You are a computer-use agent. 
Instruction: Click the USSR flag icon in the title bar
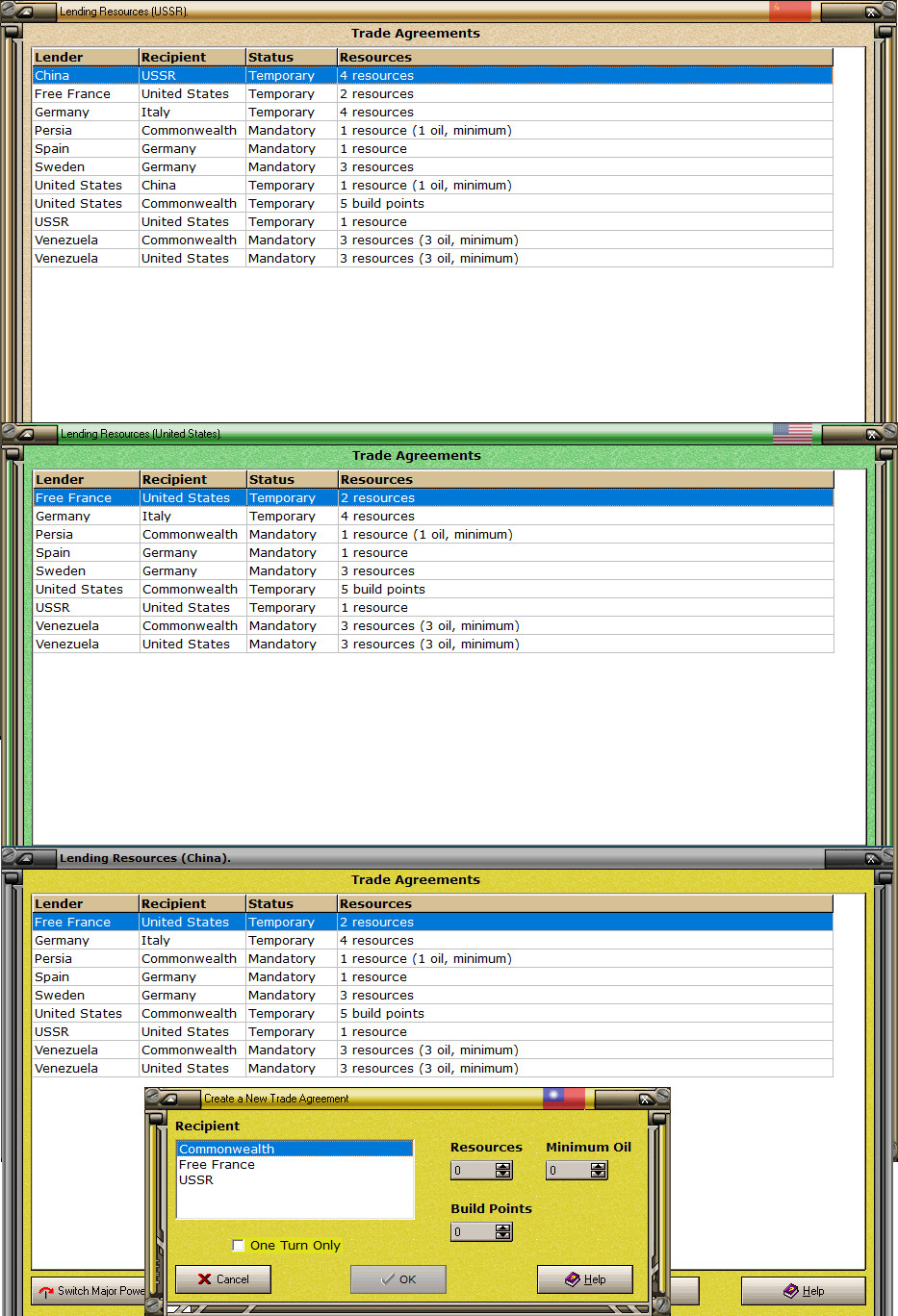coord(790,12)
